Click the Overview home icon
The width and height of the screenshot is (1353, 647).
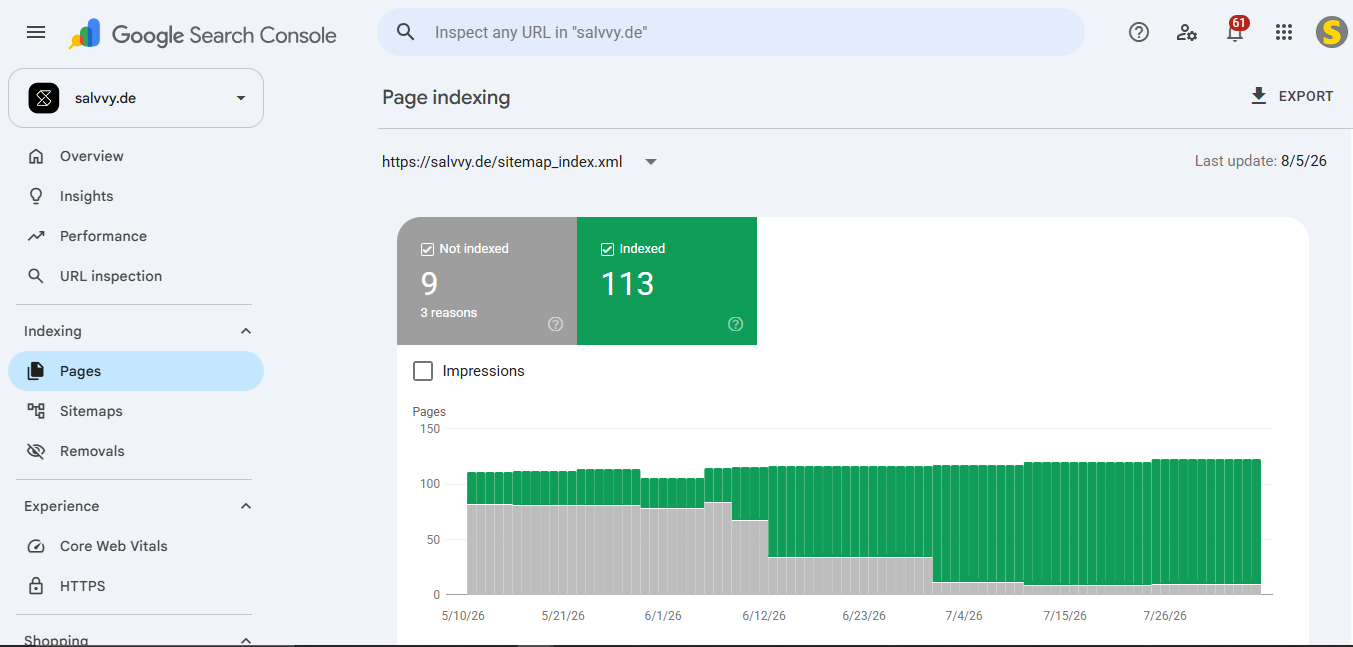click(36, 156)
